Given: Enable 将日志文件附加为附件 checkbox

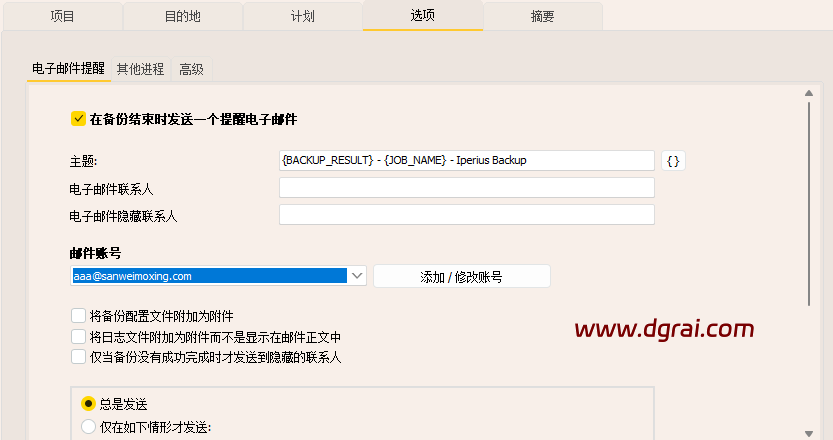Looking at the screenshot, I should 78,336.
